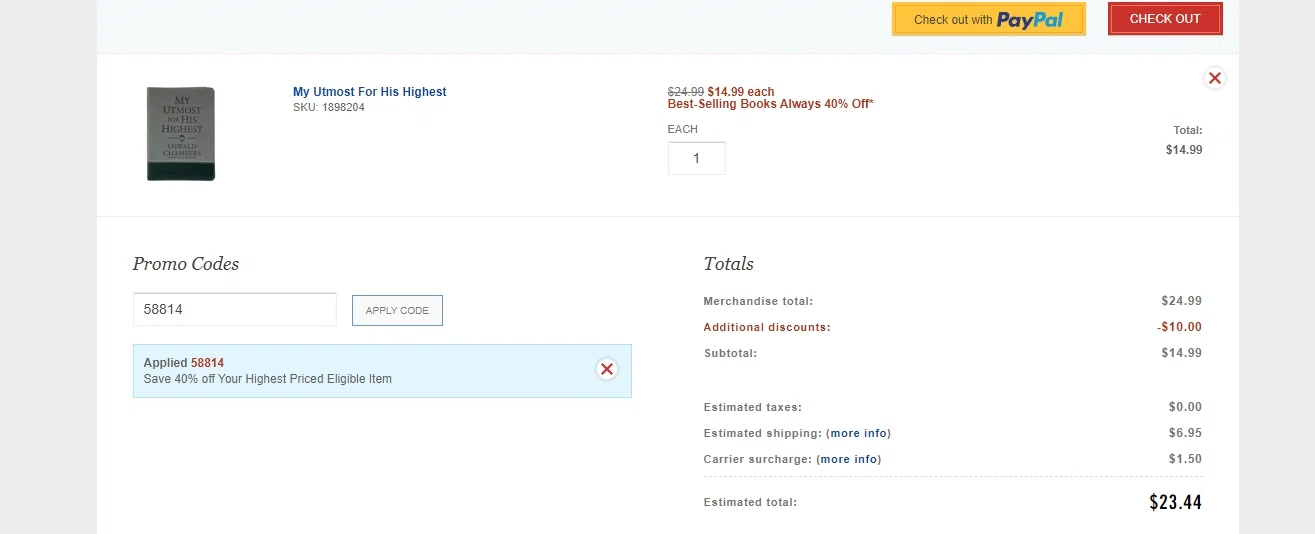Screen dimensions: 1315x534
Task: Click the code 58814 in the Applied banner
Action: pyautogui.click(x=207, y=363)
